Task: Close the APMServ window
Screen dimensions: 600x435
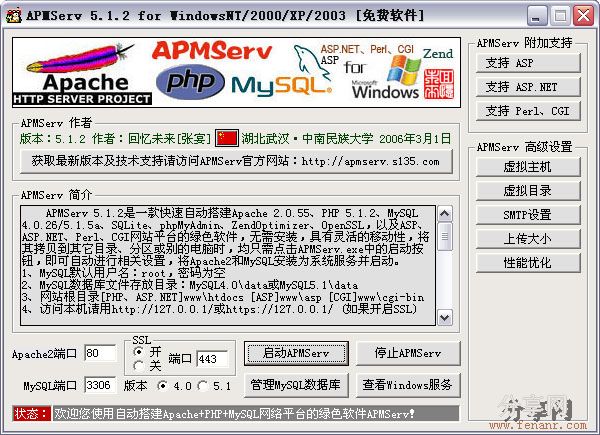Action: click(583, 16)
